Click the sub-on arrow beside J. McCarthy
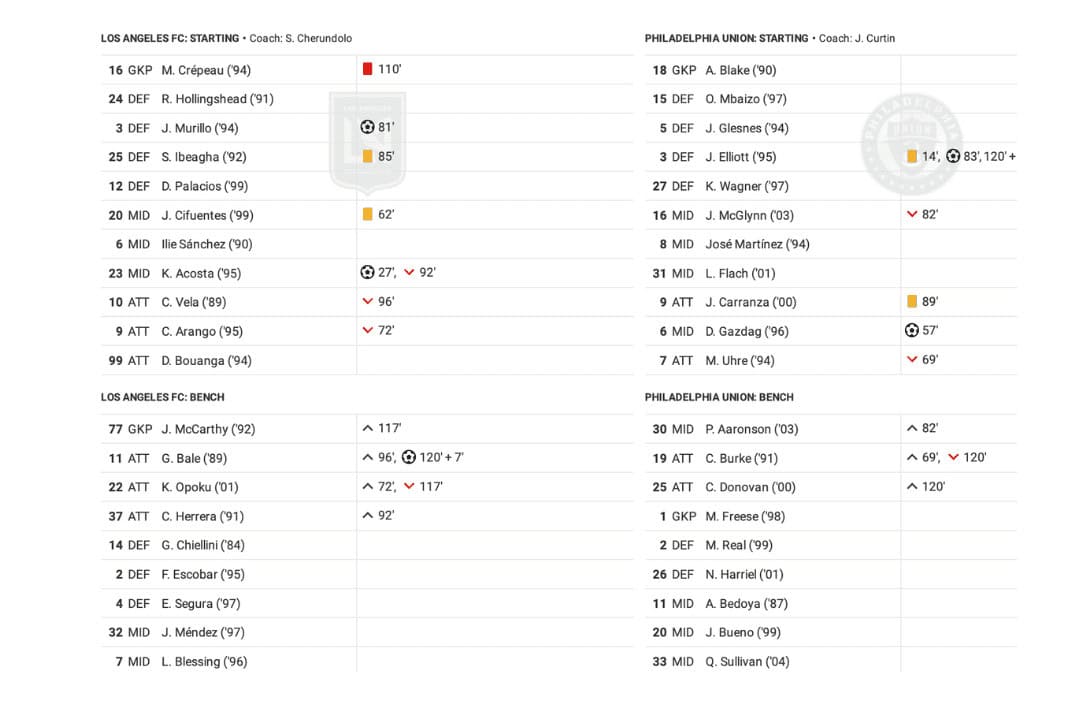Image resolution: width=1068 pixels, height=712 pixels. tap(368, 428)
